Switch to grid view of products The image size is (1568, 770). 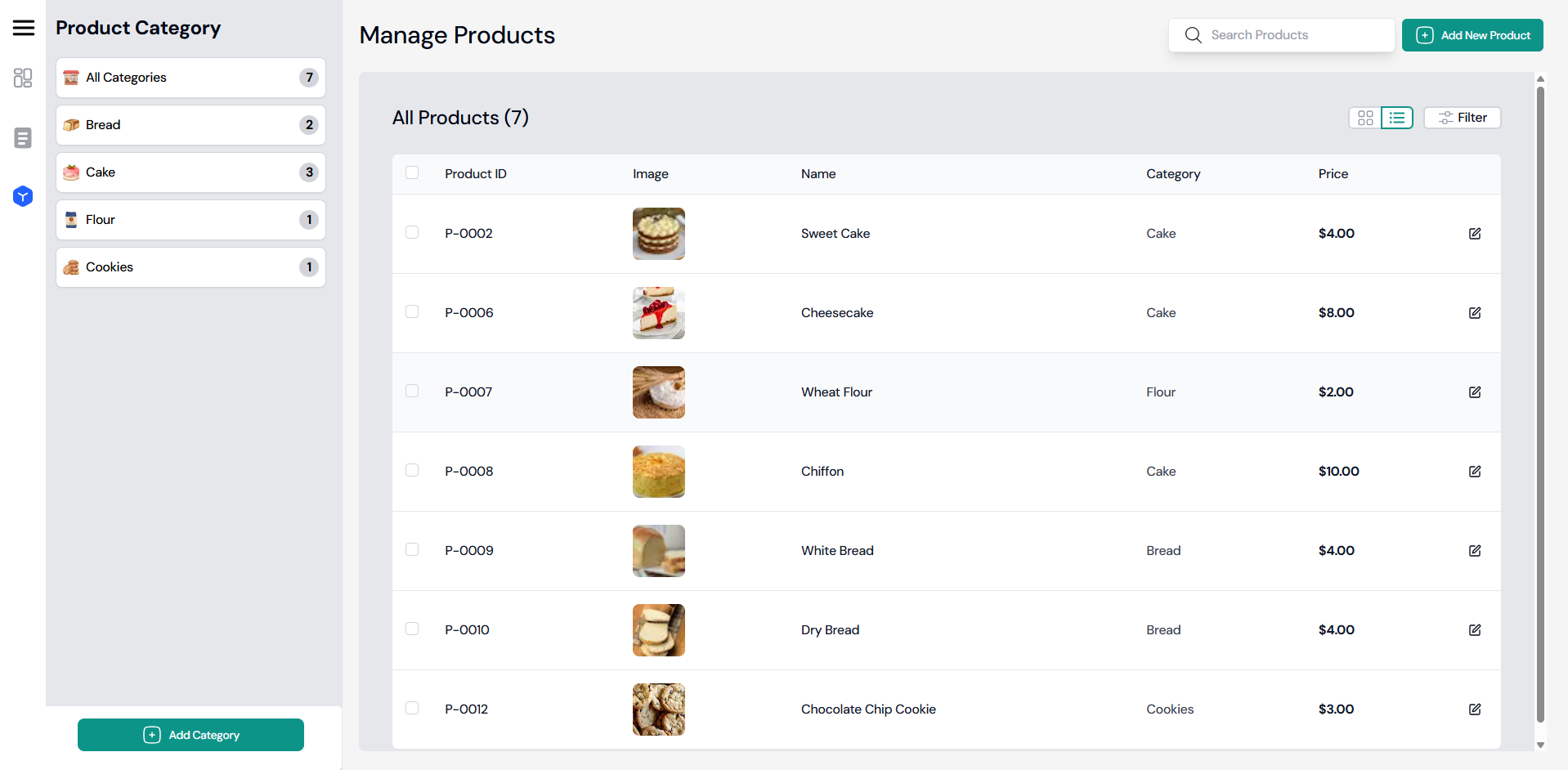click(1365, 118)
